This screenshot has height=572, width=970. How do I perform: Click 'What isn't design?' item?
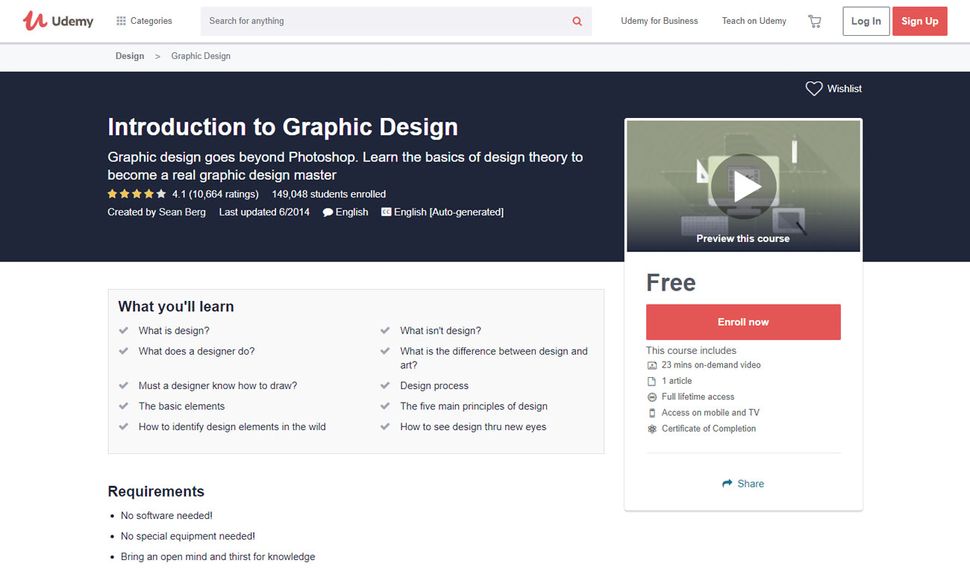(440, 331)
